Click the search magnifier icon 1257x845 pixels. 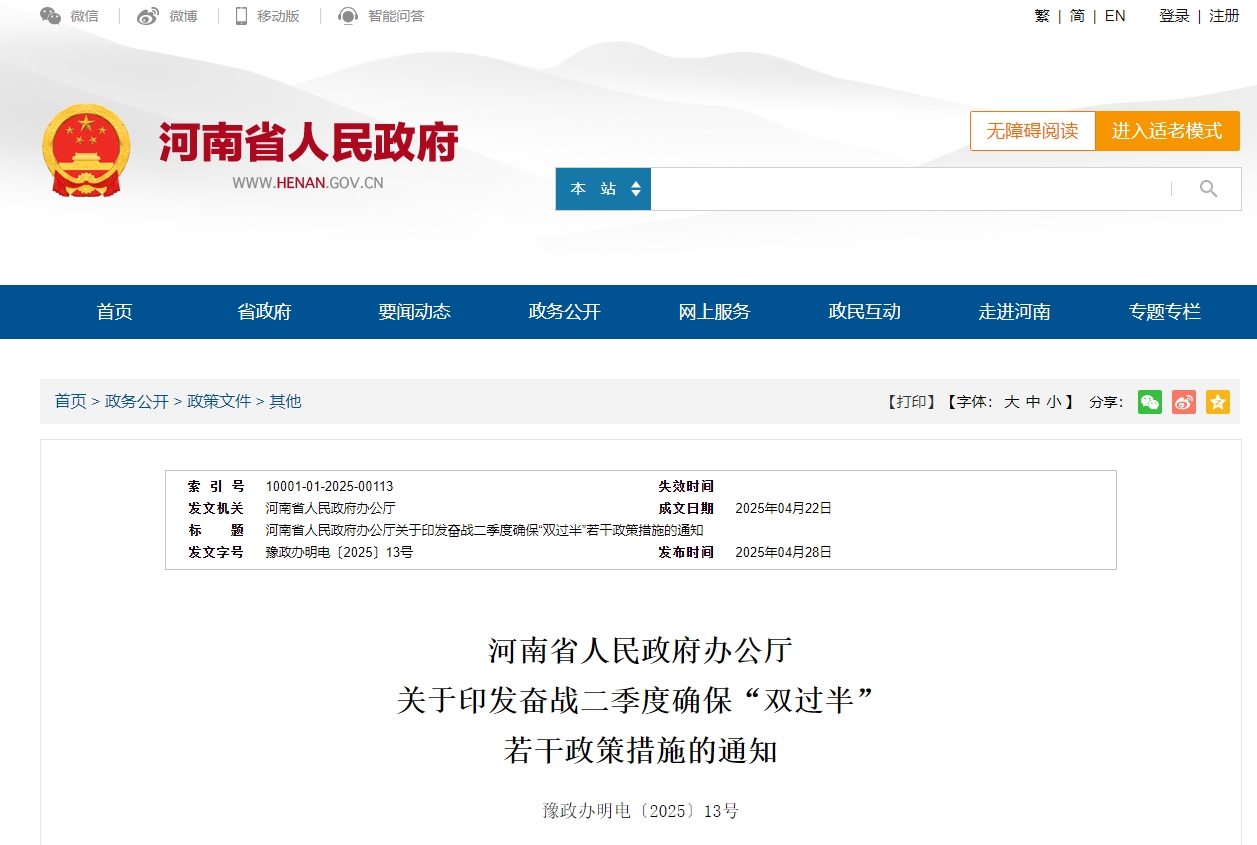(1207, 188)
